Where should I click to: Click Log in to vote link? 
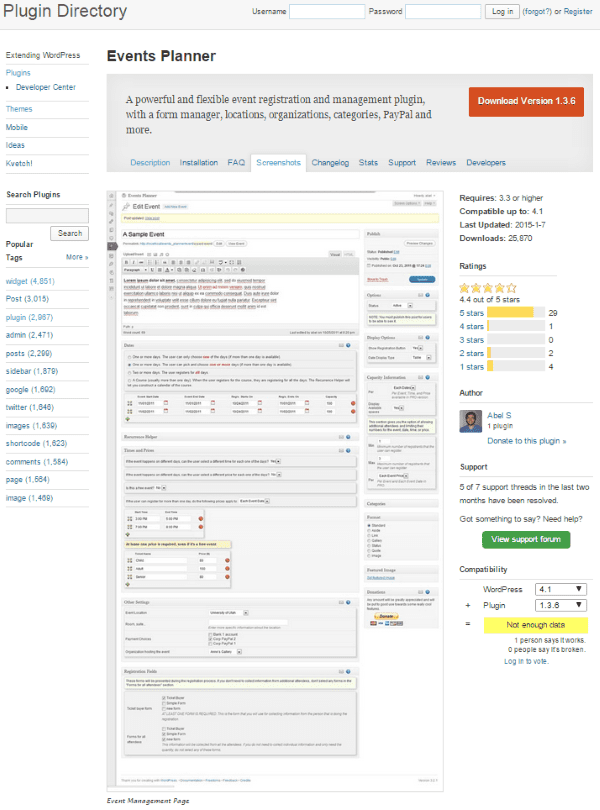526,661
